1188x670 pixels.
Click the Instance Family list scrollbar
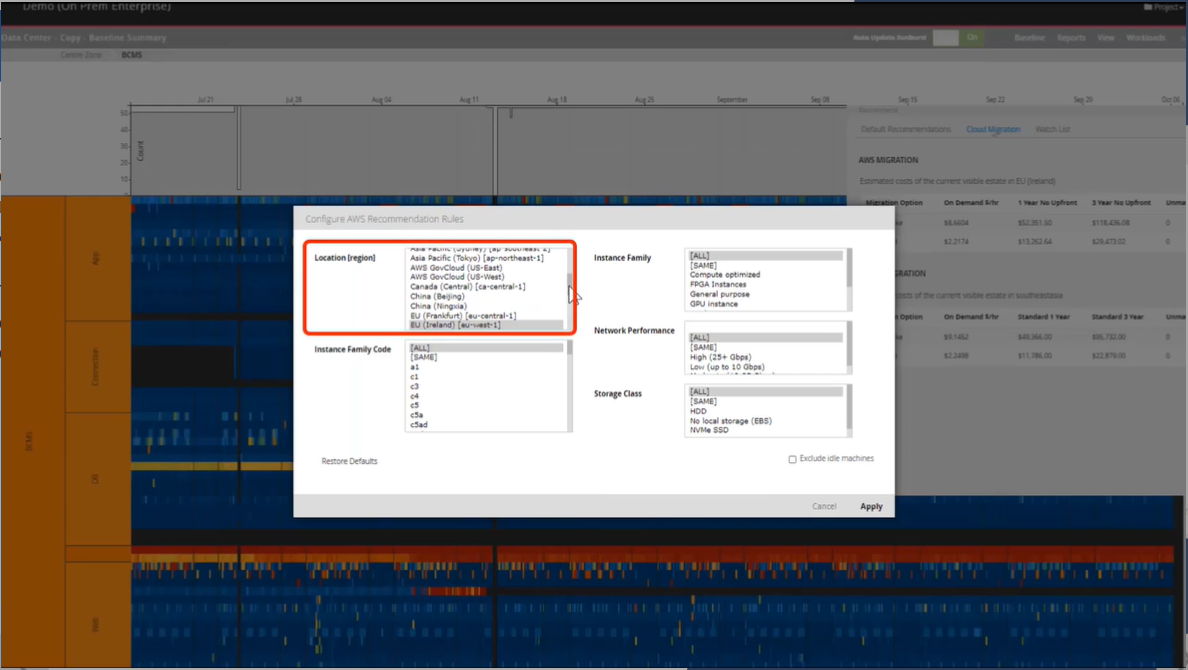pyautogui.click(x=849, y=280)
